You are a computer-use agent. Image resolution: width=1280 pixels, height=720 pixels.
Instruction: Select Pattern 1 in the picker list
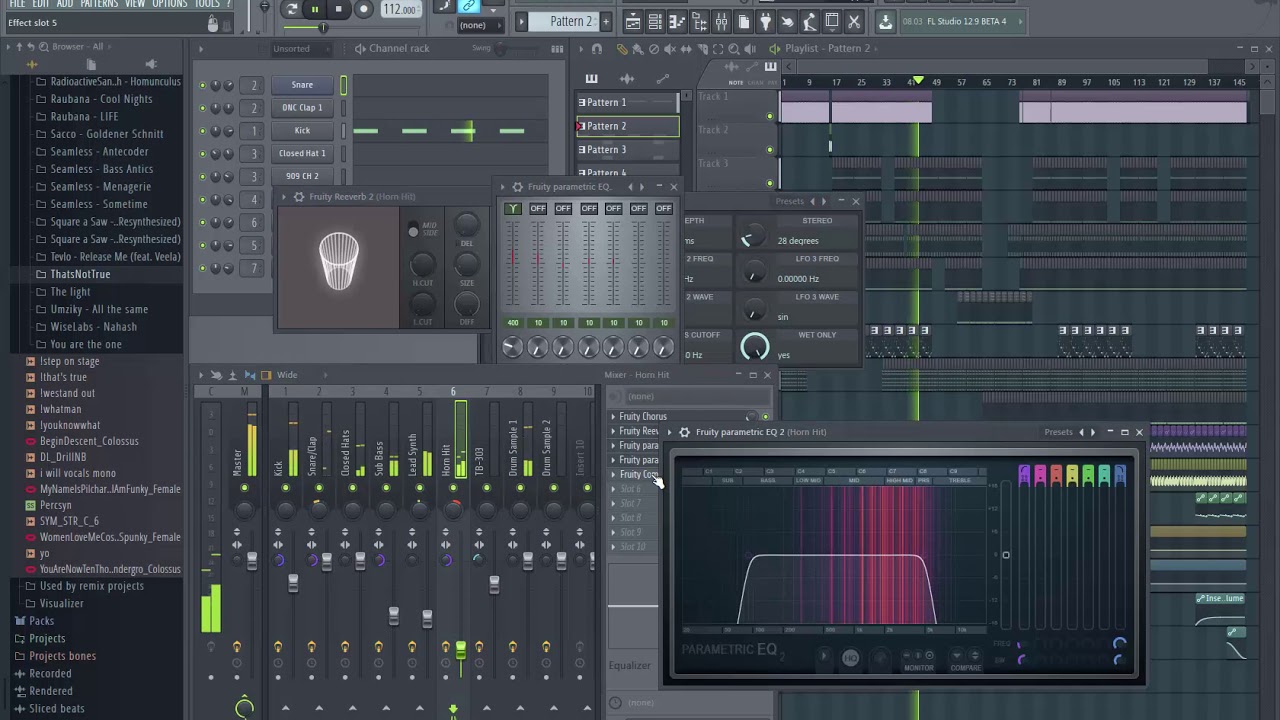point(627,102)
